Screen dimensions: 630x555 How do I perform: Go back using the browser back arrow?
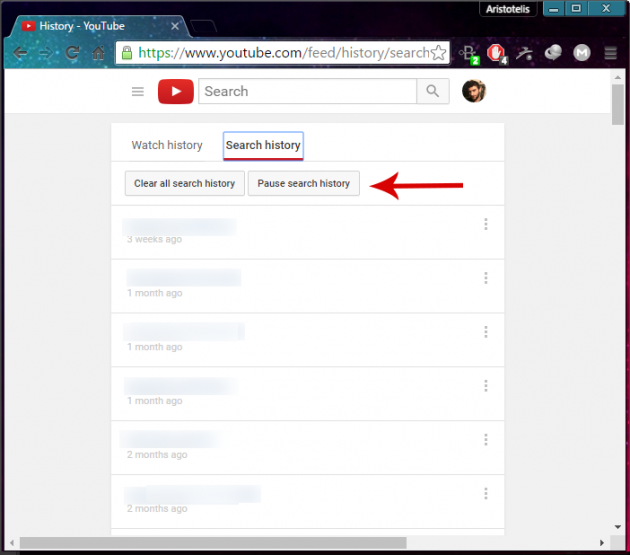click(20, 53)
